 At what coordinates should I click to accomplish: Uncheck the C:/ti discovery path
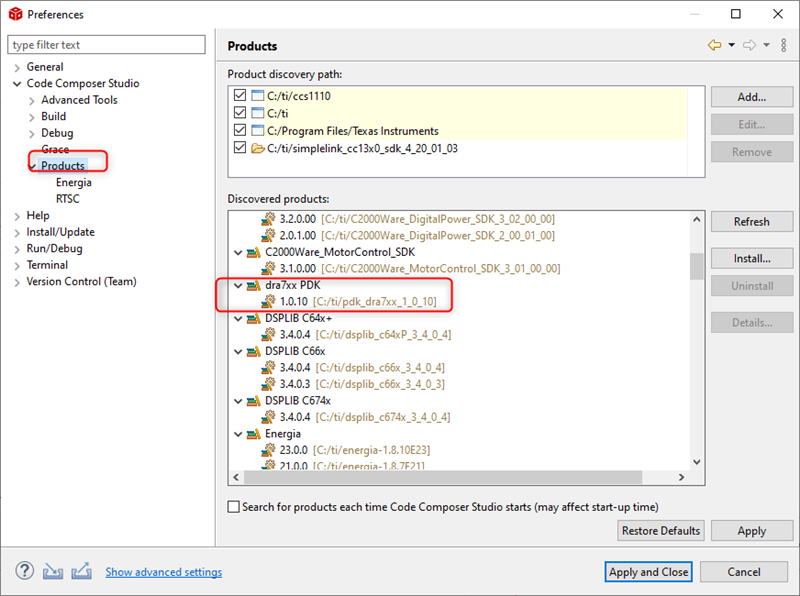[240, 113]
